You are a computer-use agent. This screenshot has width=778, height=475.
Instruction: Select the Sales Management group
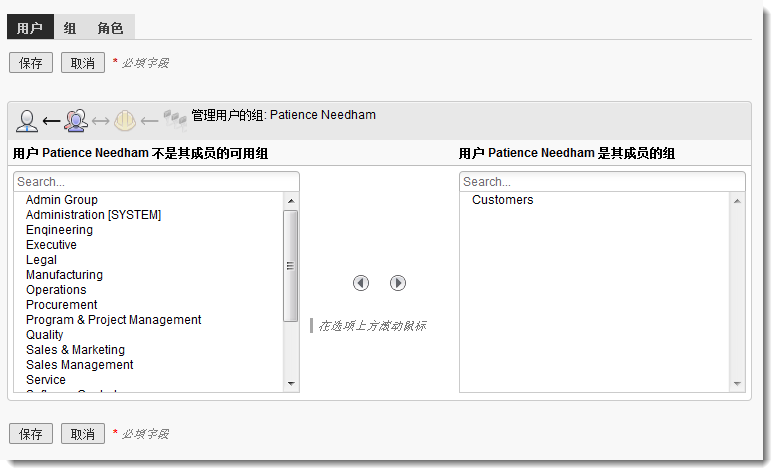coord(80,364)
